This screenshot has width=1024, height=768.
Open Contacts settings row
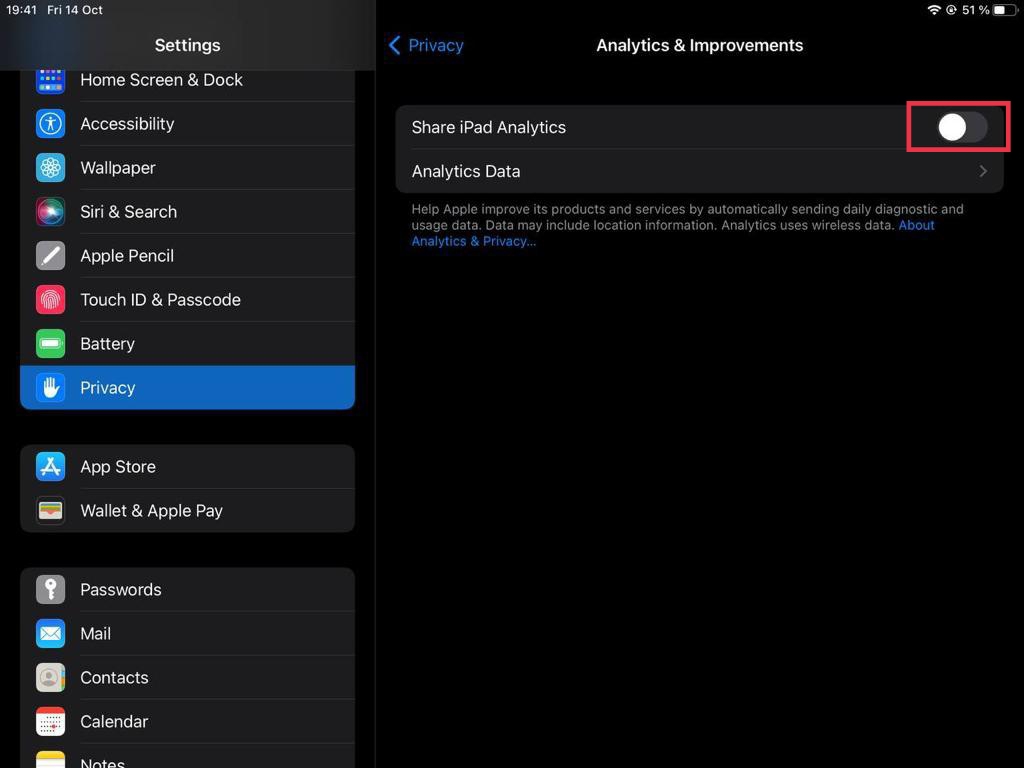pyautogui.click(x=187, y=677)
